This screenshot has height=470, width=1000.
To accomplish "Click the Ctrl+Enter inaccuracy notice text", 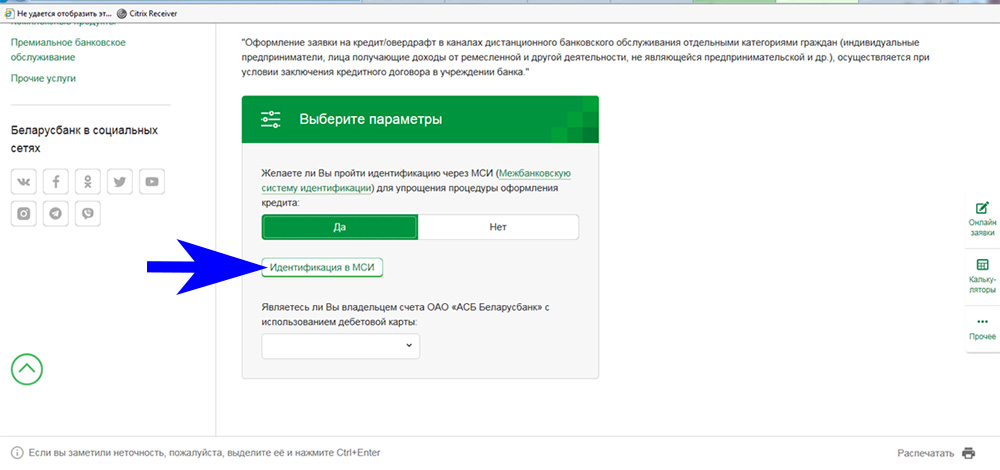I will pyautogui.click(x=204, y=453).
